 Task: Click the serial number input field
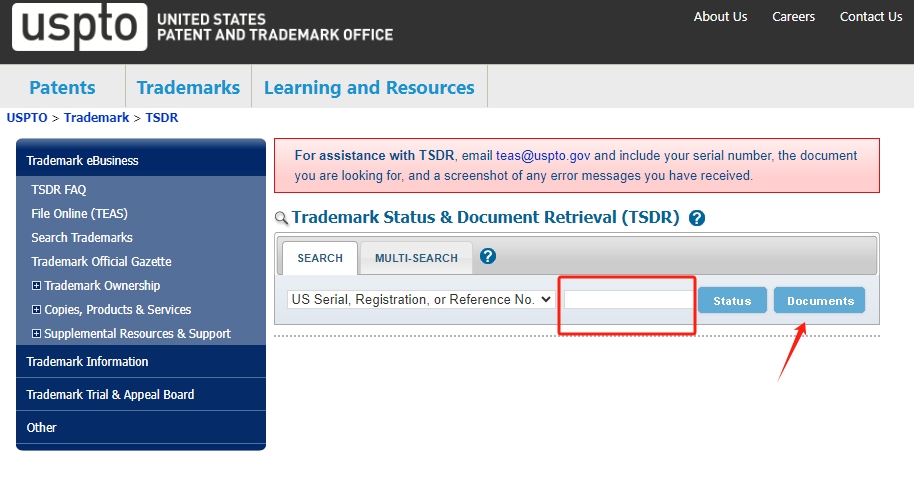coord(629,300)
